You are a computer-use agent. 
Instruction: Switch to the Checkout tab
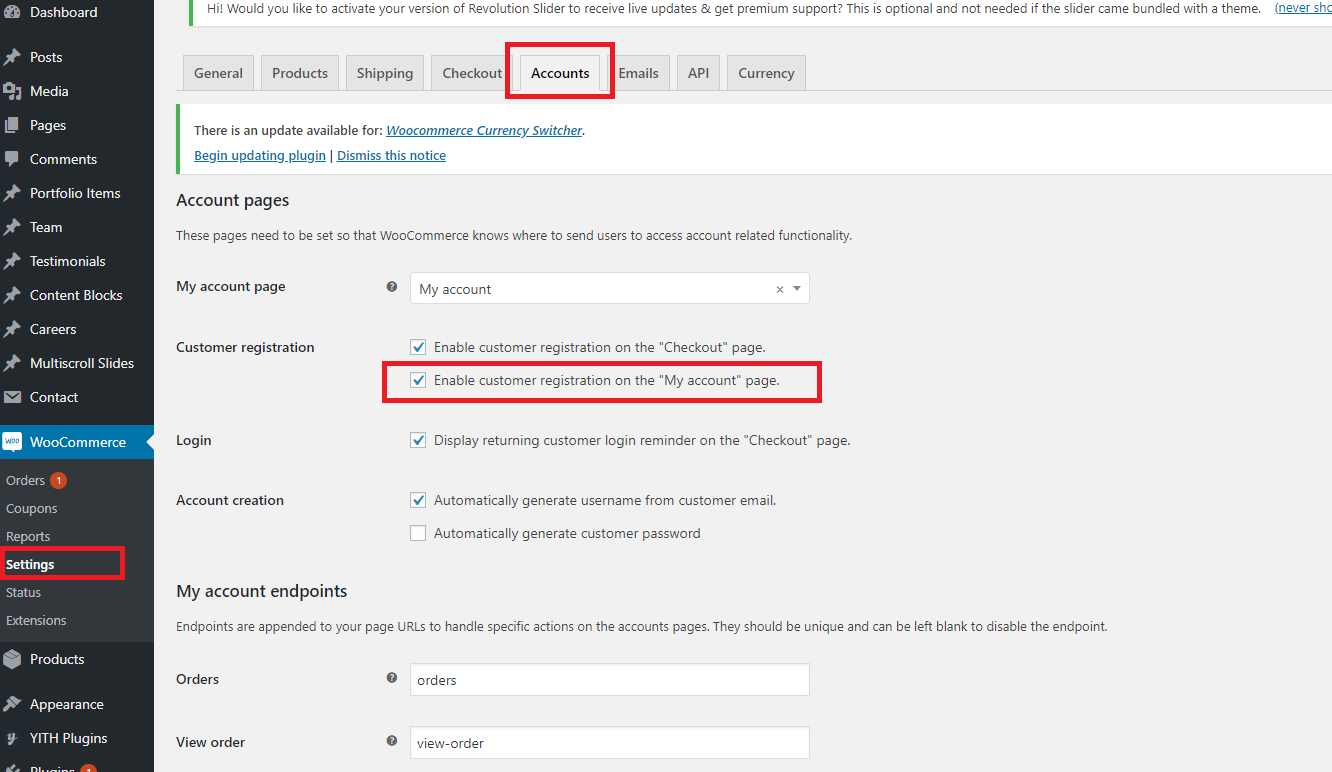pos(472,73)
